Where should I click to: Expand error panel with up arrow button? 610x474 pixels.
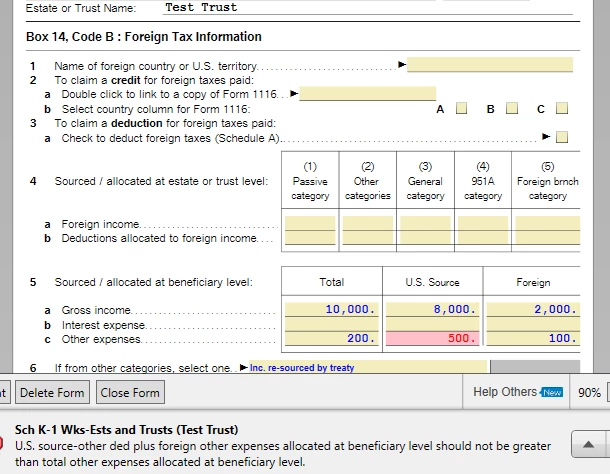click(x=588, y=444)
